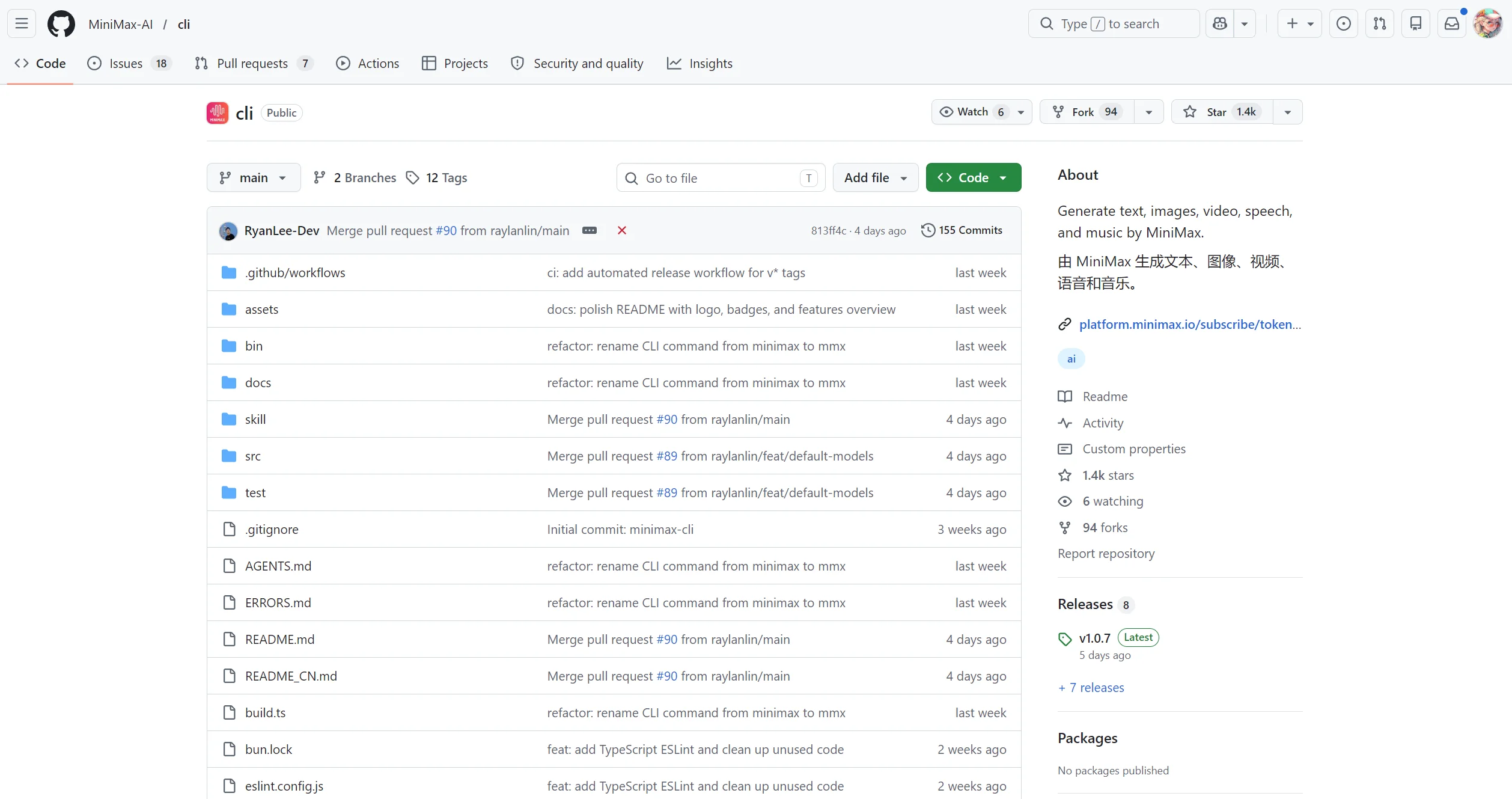The image size is (1512, 799).
Task: Open the src folder
Action: [x=253, y=456]
